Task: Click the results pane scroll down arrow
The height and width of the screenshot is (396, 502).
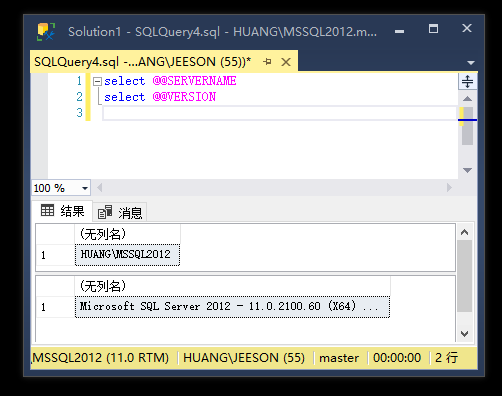Action: point(465,333)
